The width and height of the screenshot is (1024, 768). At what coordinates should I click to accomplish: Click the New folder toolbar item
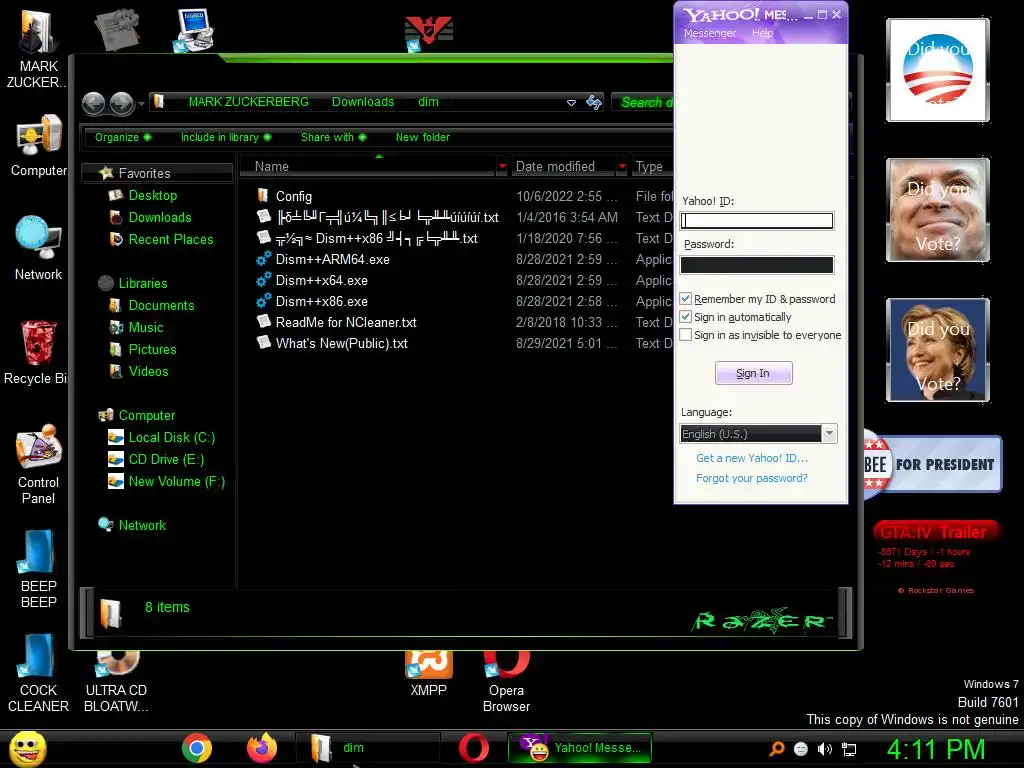click(x=423, y=137)
